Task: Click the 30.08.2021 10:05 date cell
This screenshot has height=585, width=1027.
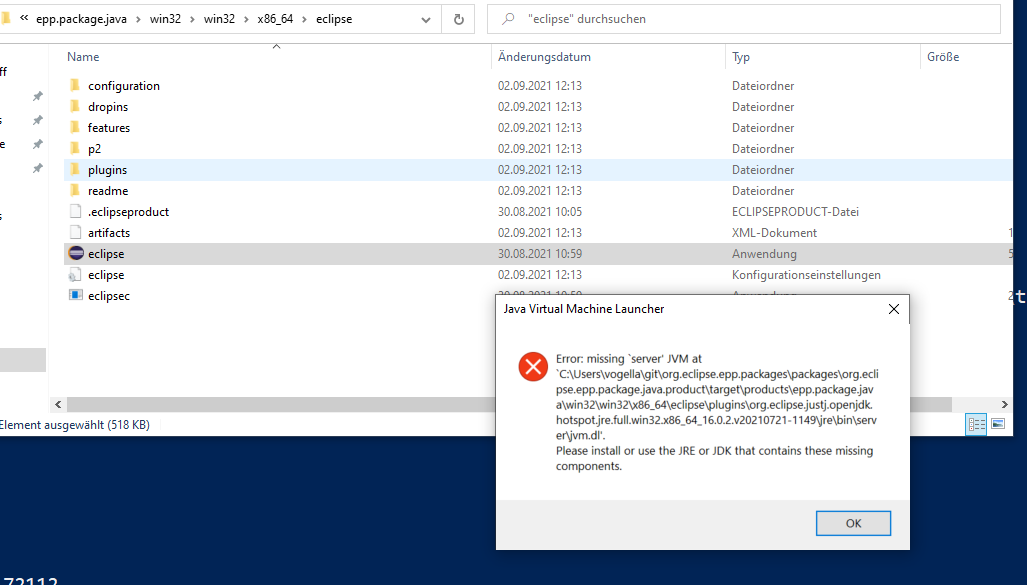Action: (540, 212)
